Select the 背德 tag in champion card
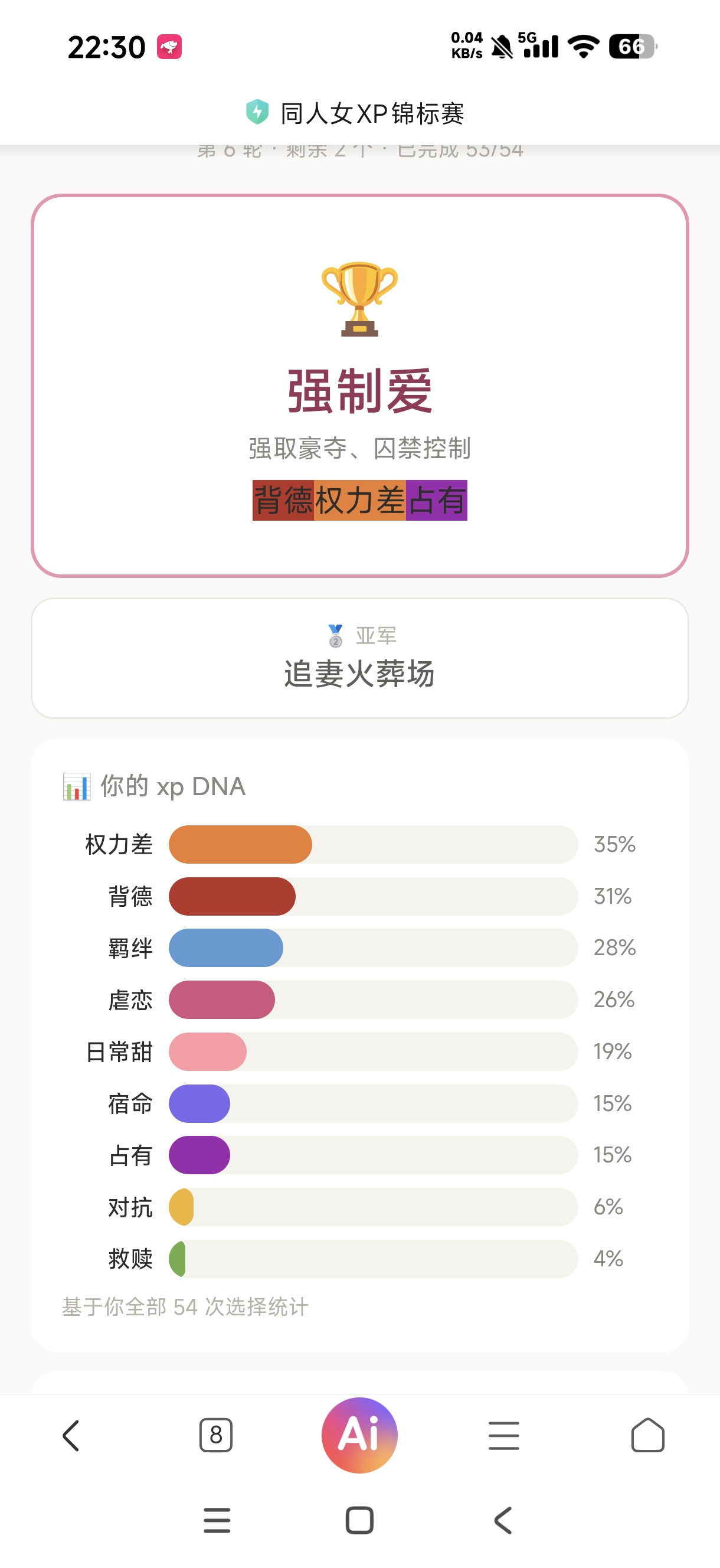Image resolution: width=720 pixels, height=1568 pixels. click(283, 501)
